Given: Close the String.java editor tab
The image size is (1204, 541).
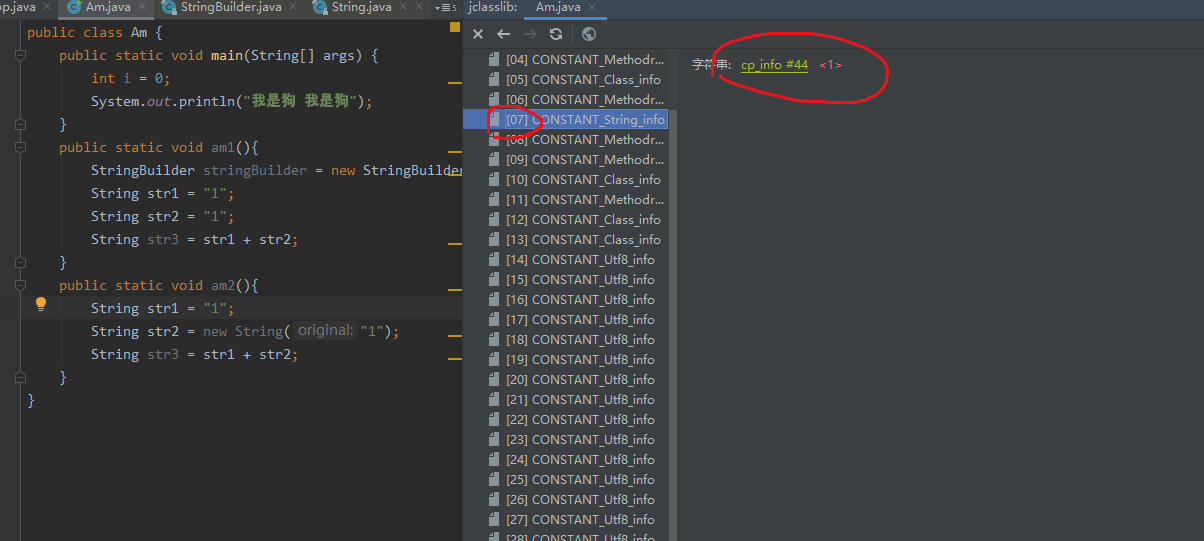Looking at the screenshot, I should [x=405, y=8].
